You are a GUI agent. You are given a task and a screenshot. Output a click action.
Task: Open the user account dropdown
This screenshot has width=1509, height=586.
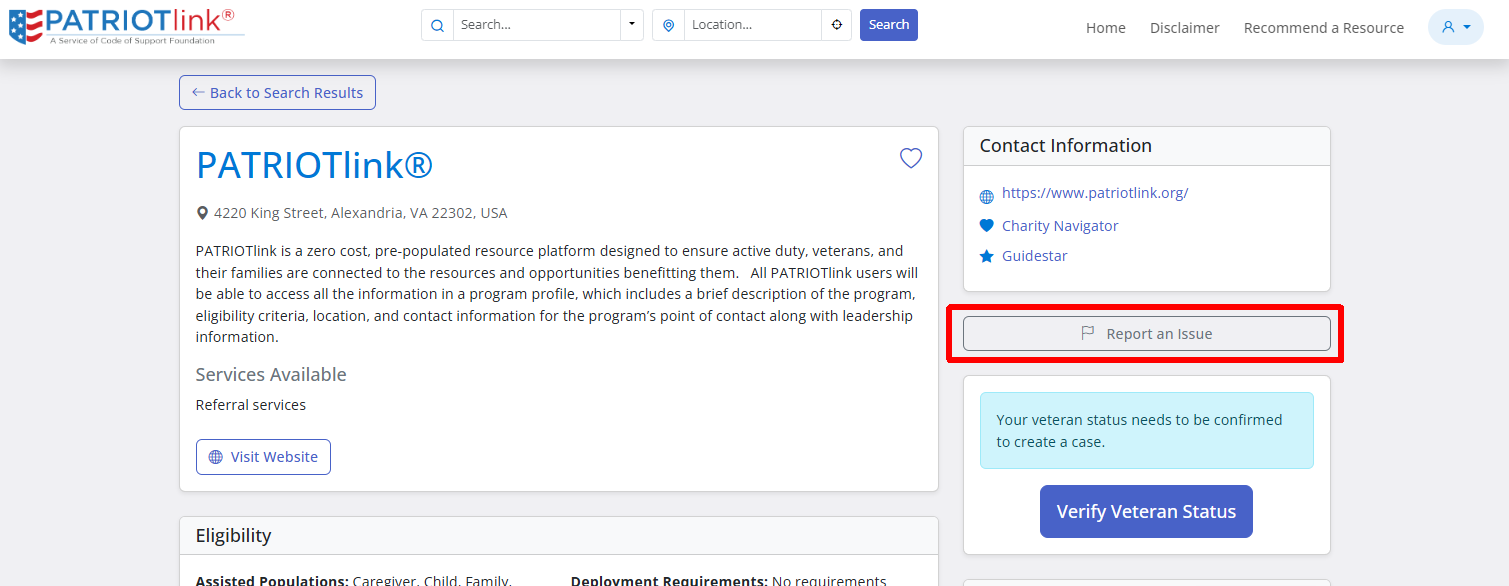click(1456, 27)
